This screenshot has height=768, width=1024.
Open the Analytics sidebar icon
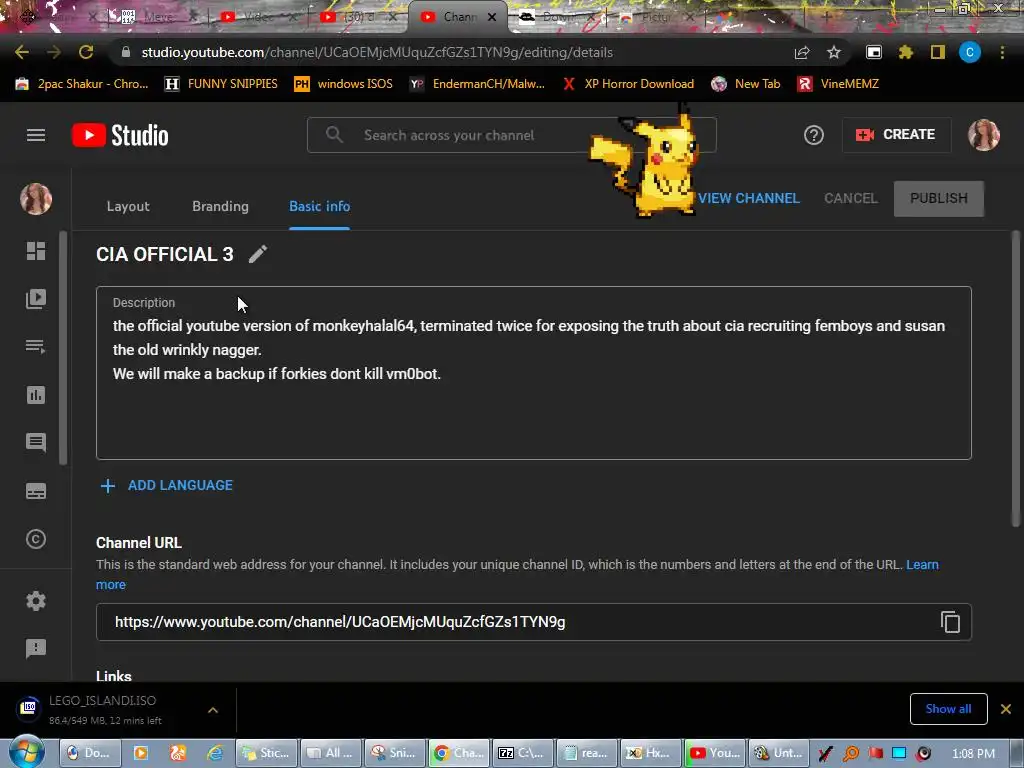[x=36, y=394]
